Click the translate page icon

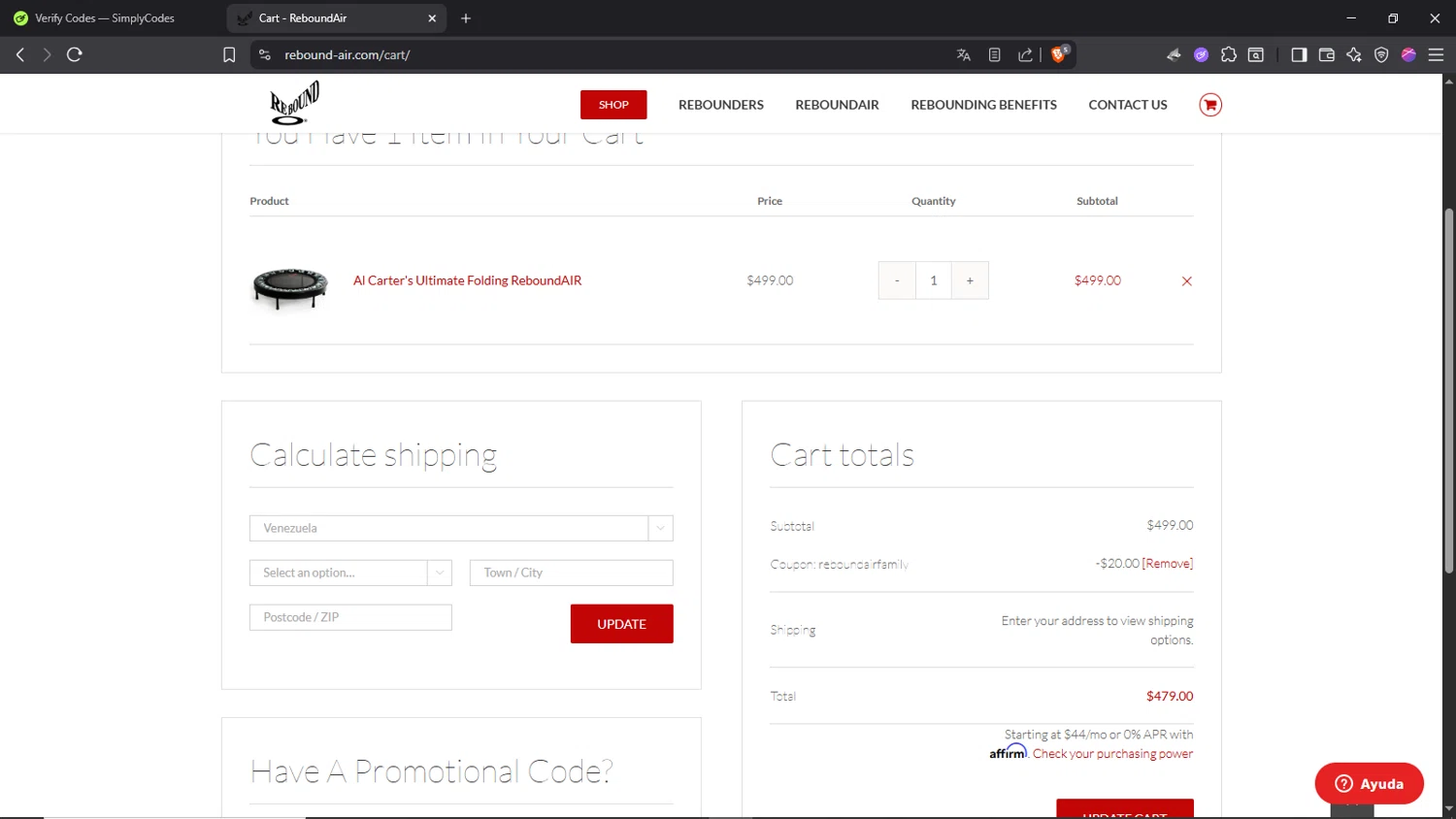coord(964,55)
